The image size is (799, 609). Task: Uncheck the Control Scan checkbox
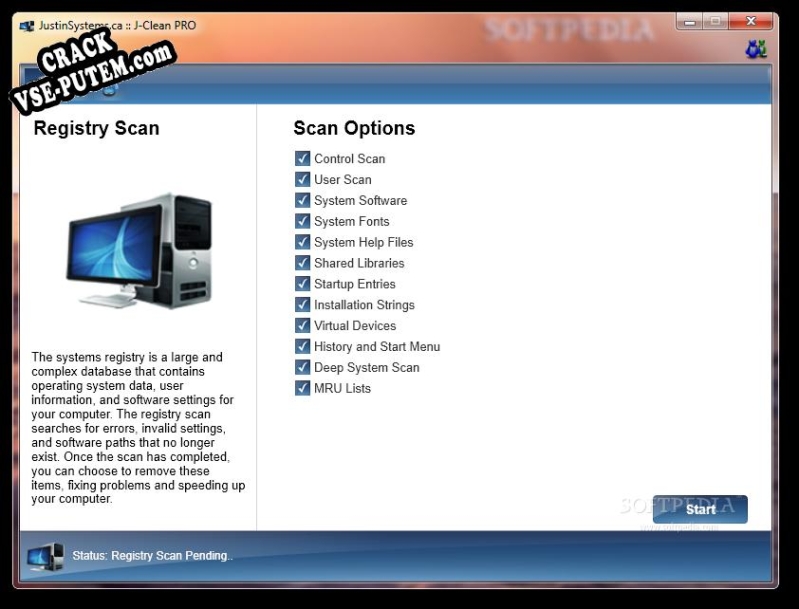(x=302, y=158)
